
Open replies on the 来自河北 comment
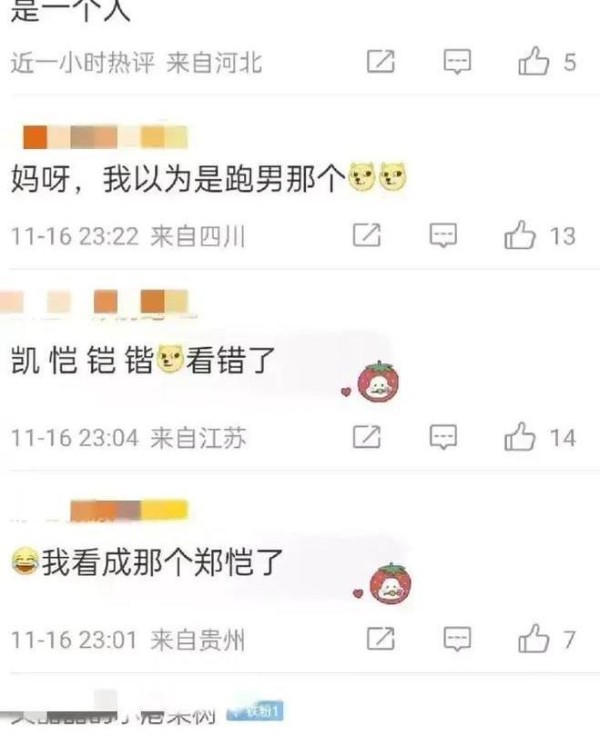point(457,61)
